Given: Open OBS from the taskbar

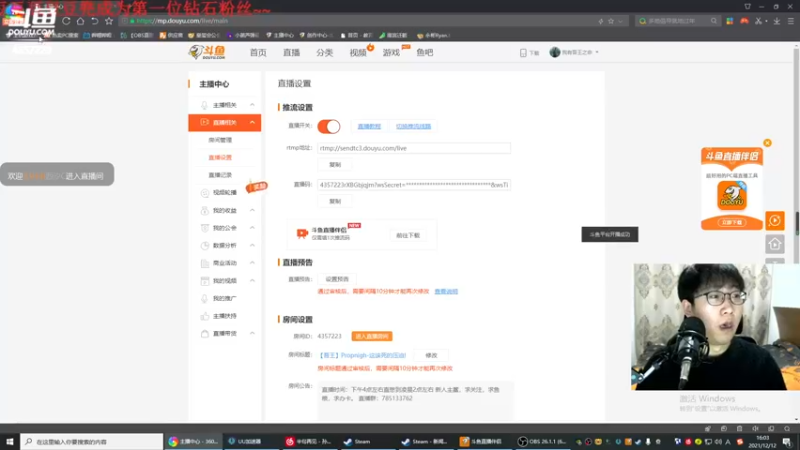Looking at the screenshot, I should click(542, 441).
